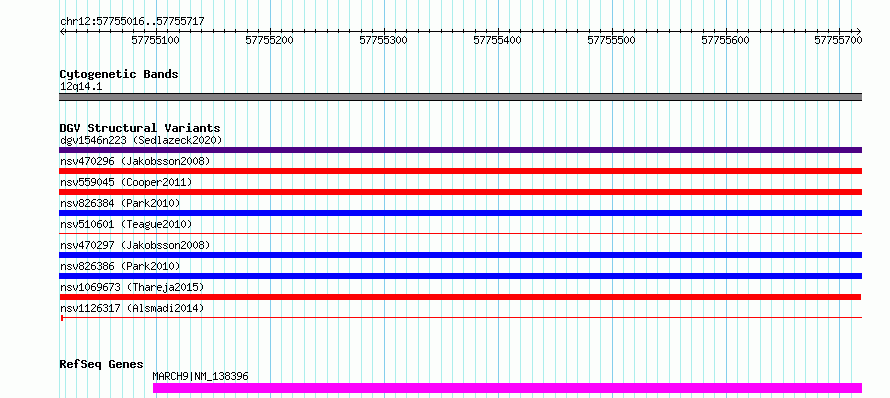
Task: Click the red nsv1069673 variant bar
Action: [460, 297]
